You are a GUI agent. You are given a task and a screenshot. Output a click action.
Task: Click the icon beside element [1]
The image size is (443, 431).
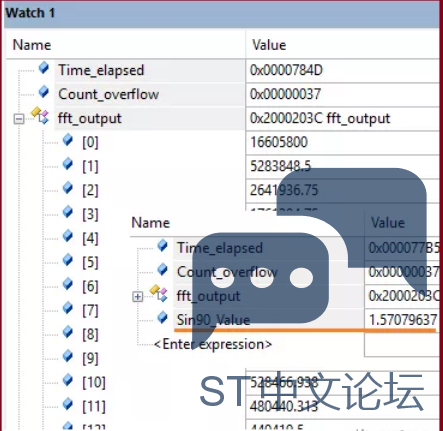pos(68,164)
